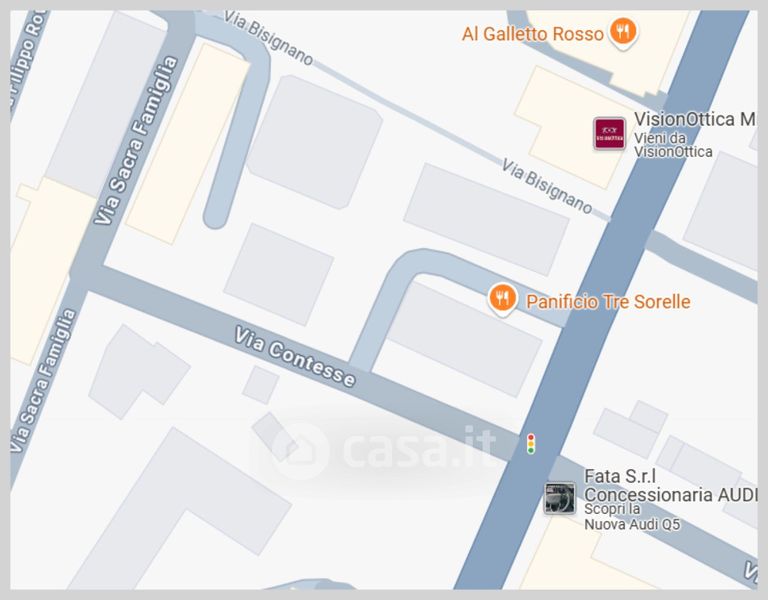This screenshot has height=600, width=768.
Task: Select the VisionOttica logo marker
Action: coord(609,133)
